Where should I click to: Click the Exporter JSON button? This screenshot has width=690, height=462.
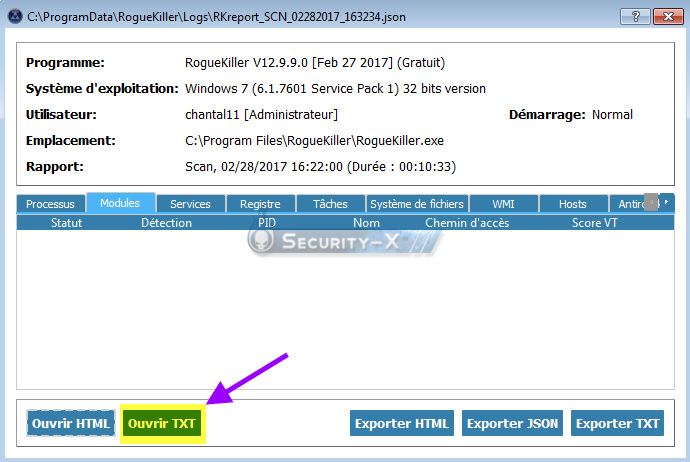(512, 423)
